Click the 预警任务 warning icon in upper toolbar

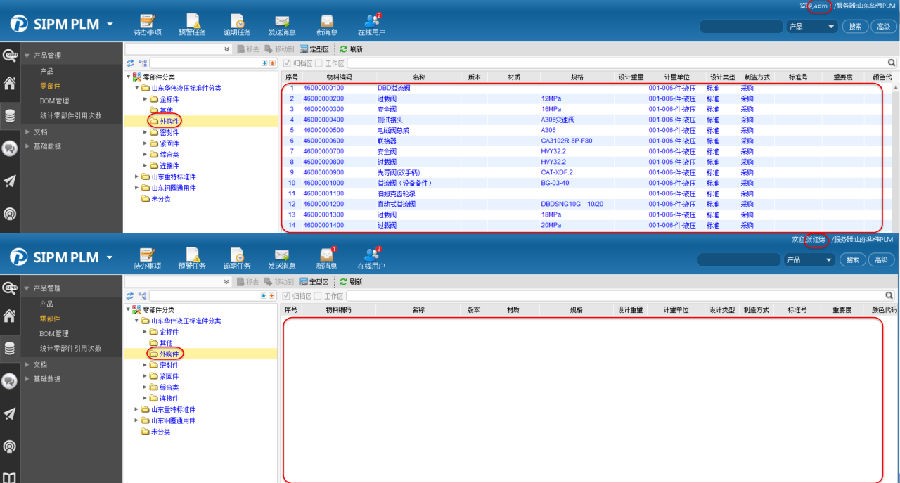(x=192, y=24)
